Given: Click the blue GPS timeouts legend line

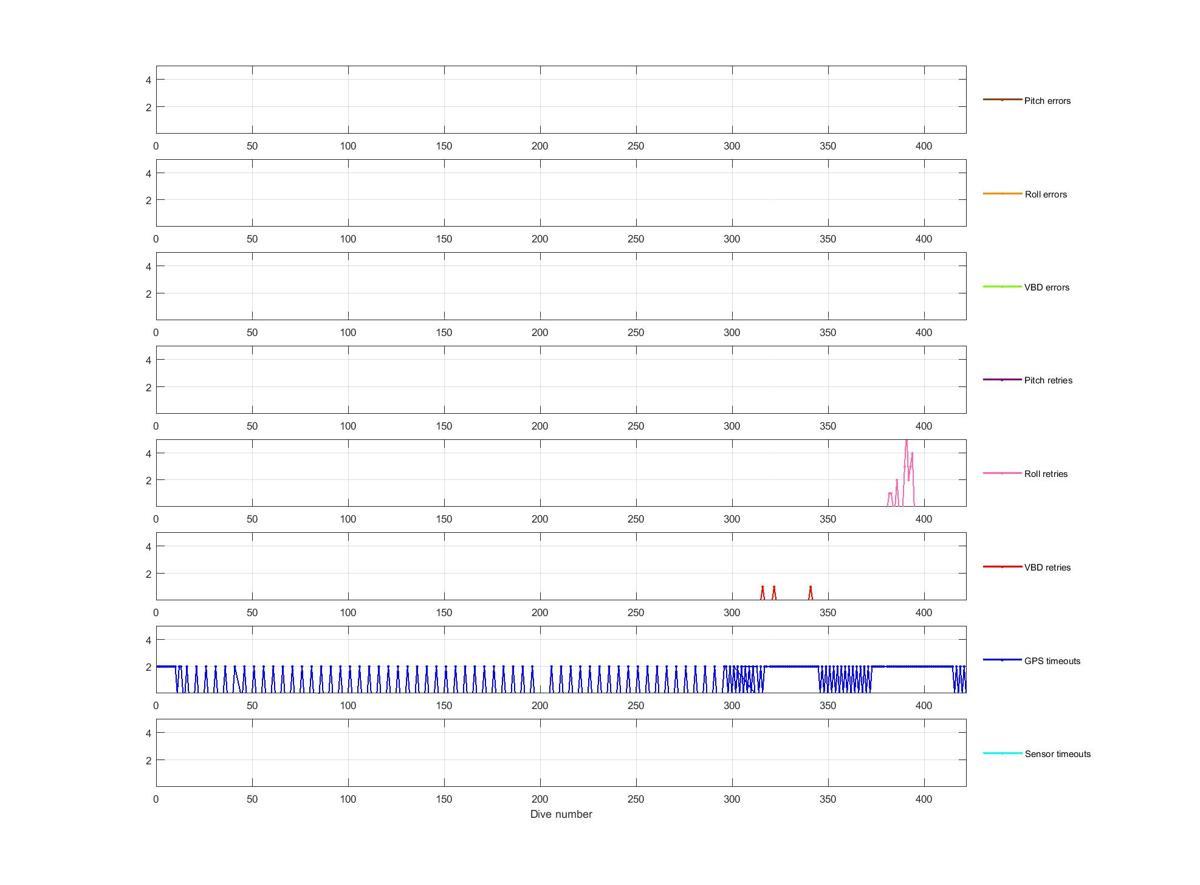Looking at the screenshot, I should 1002,660.
